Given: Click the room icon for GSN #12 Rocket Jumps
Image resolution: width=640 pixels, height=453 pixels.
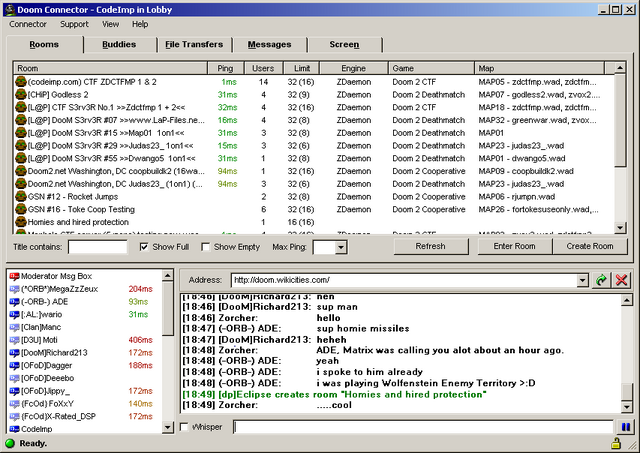Looking at the screenshot, I should (21, 196).
